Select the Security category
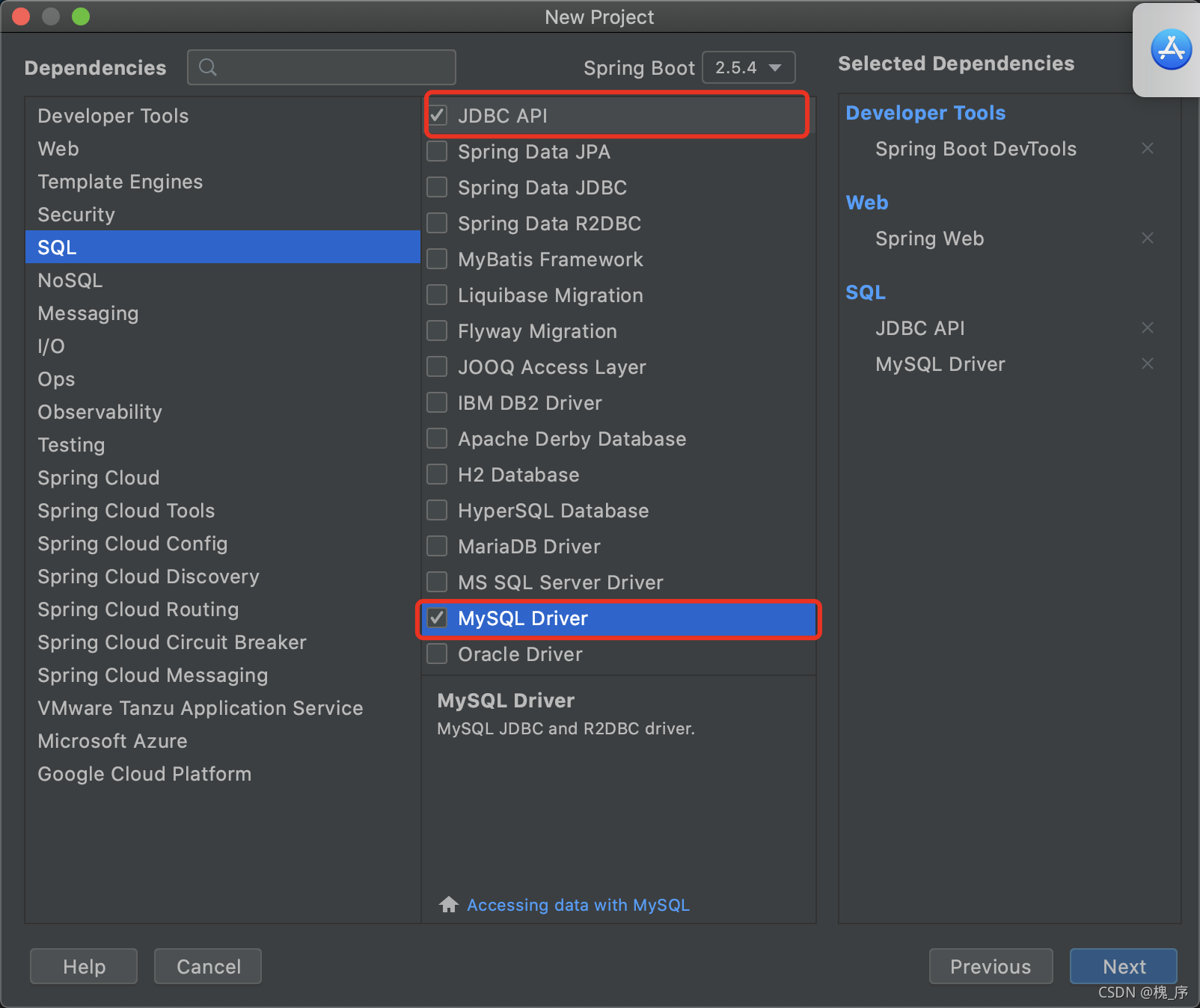Viewport: 1200px width, 1008px height. pyautogui.click(x=223, y=215)
